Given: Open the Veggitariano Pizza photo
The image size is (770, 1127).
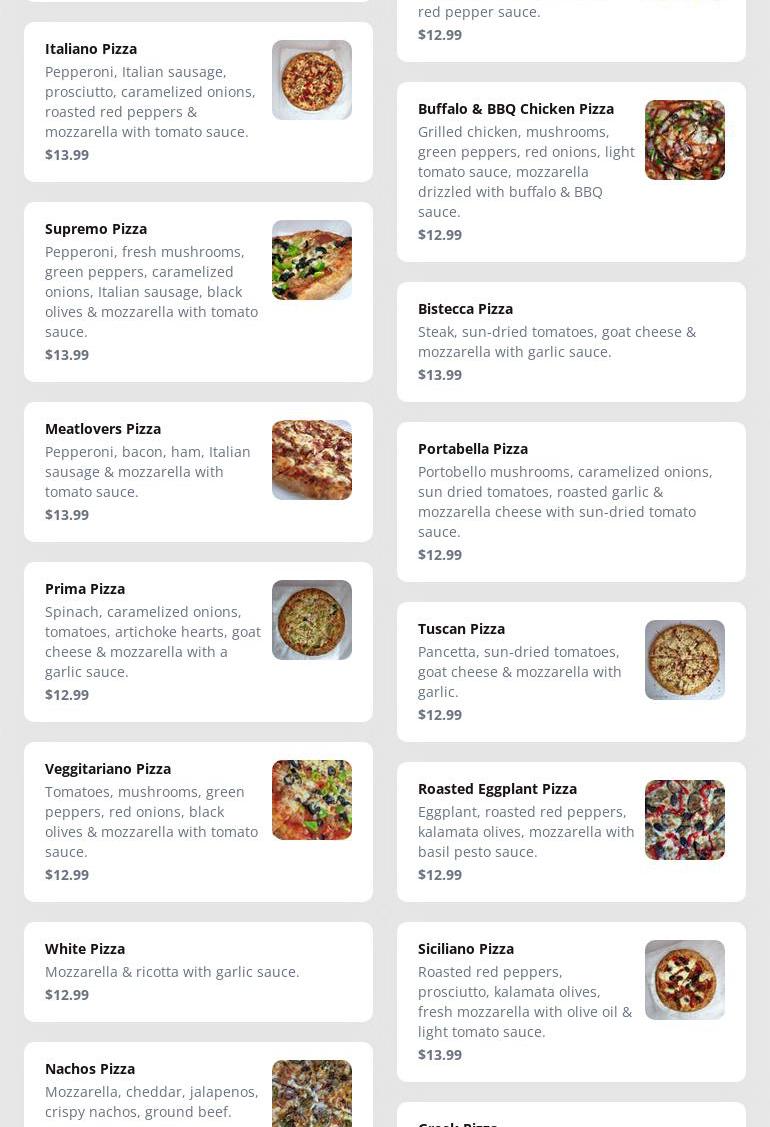Looking at the screenshot, I should pyautogui.click(x=311, y=800).
